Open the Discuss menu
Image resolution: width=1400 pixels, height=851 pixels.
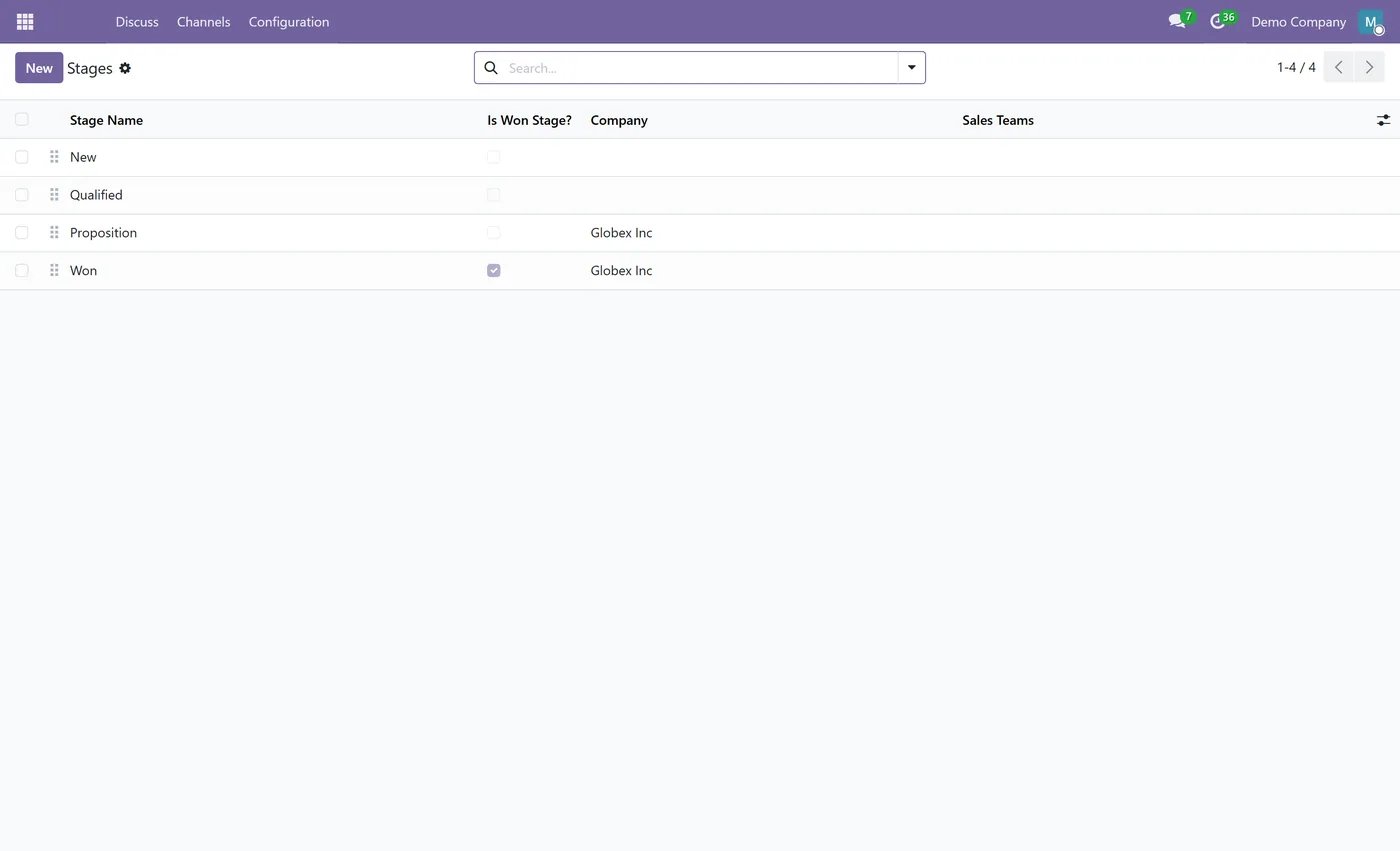(x=137, y=22)
